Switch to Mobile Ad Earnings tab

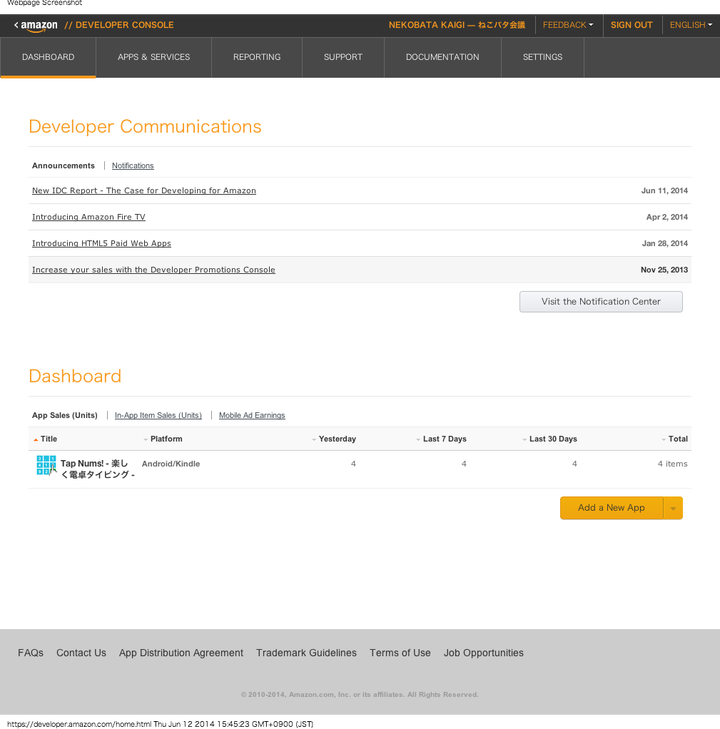[x=252, y=416]
